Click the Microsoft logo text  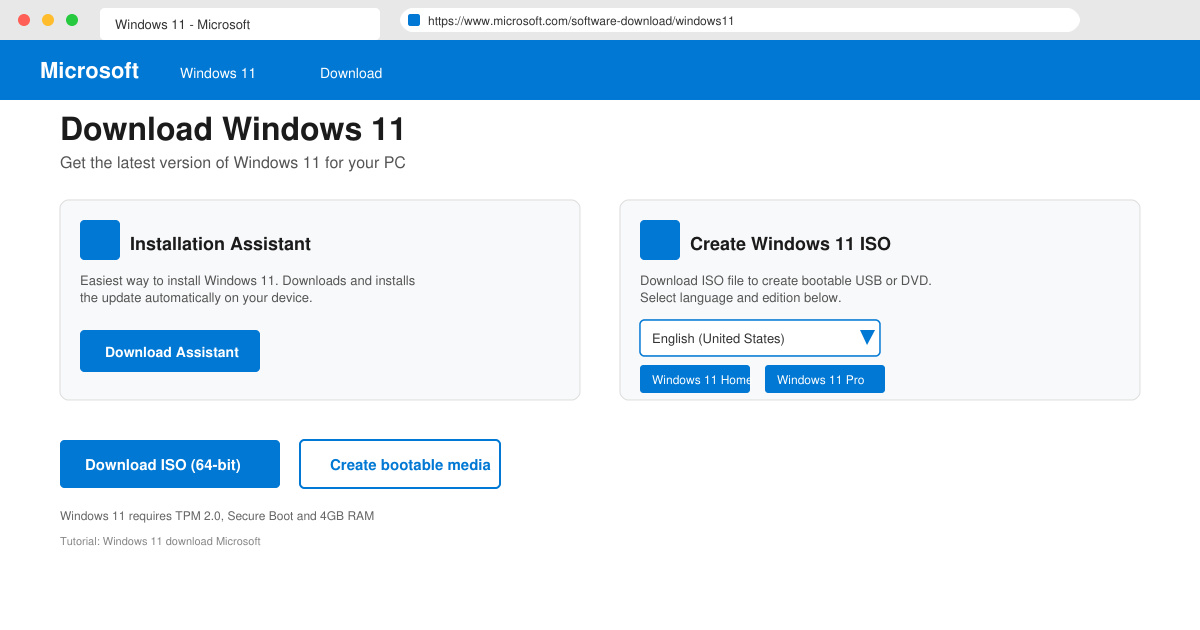point(89,71)
